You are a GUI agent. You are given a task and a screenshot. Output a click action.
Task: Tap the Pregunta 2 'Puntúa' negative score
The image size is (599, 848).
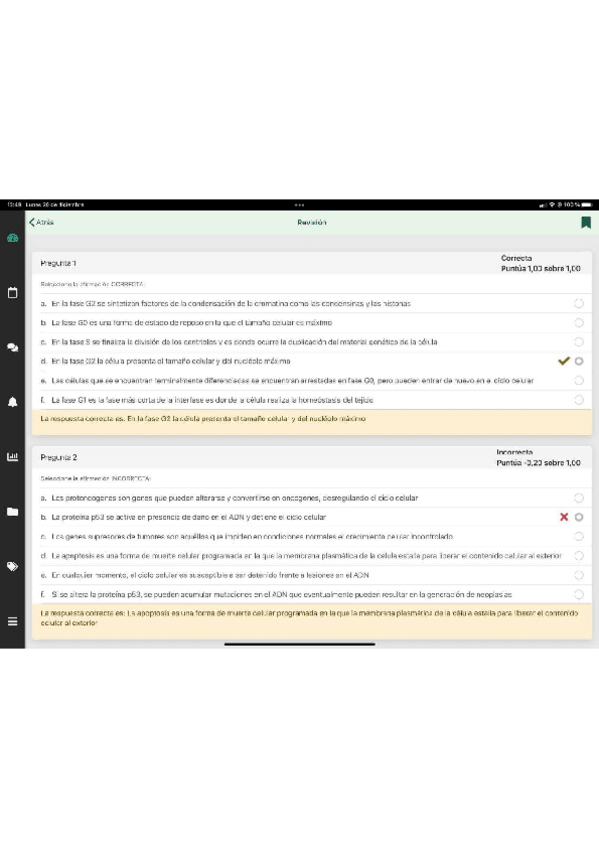[x=538, y=463]
